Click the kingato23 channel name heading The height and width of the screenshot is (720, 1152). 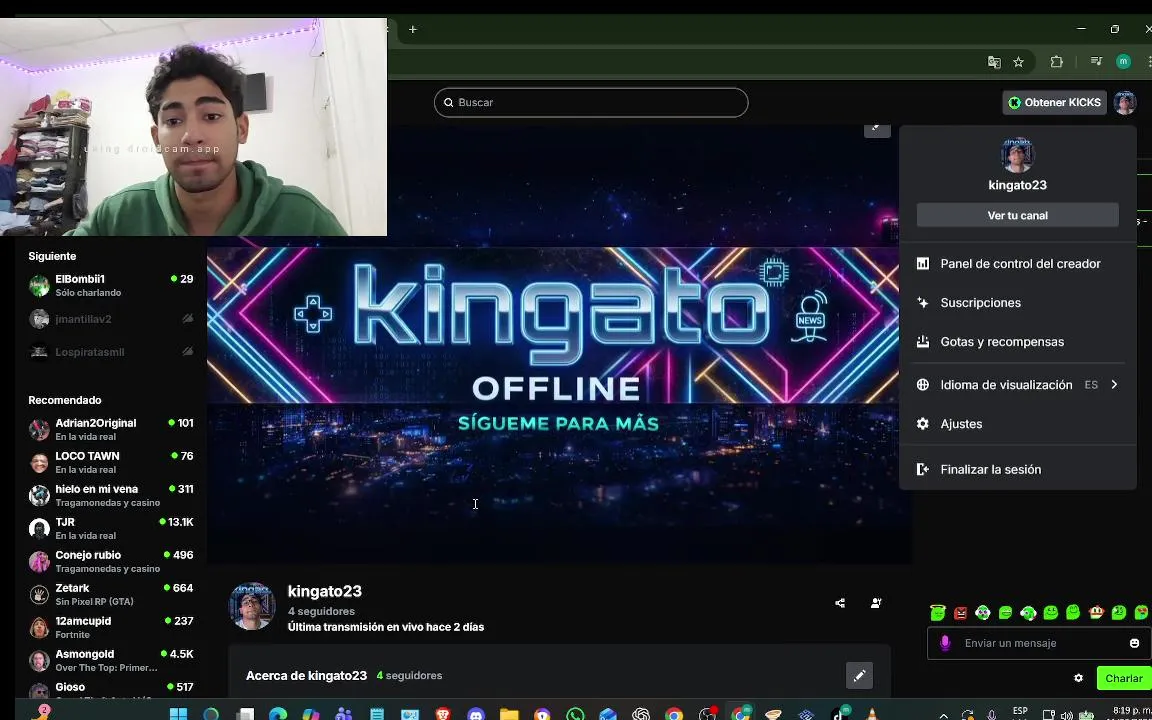[325, 591]
